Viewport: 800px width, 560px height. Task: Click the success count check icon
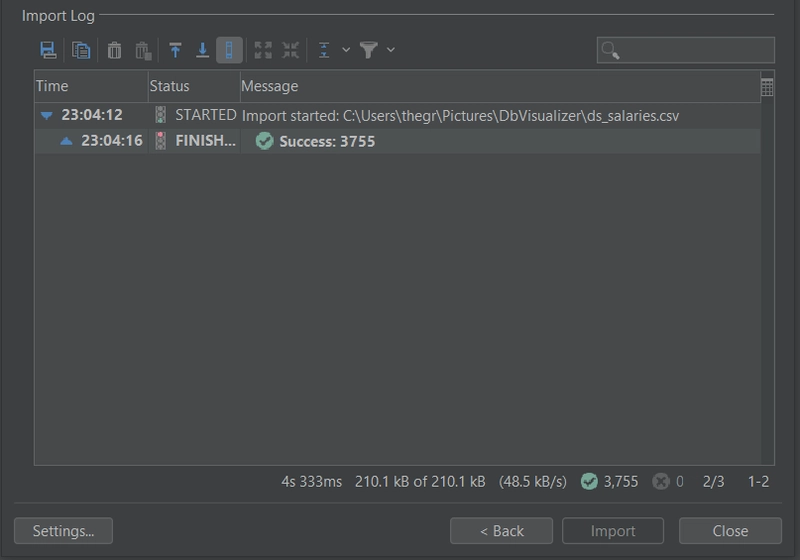pyautogui.click(x=589, y=481)
